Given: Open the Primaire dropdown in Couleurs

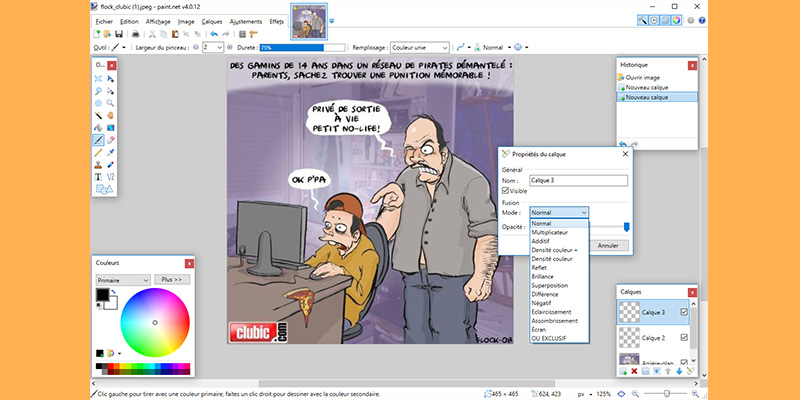Looking at the screenshot, I should (x=123, y=280).
